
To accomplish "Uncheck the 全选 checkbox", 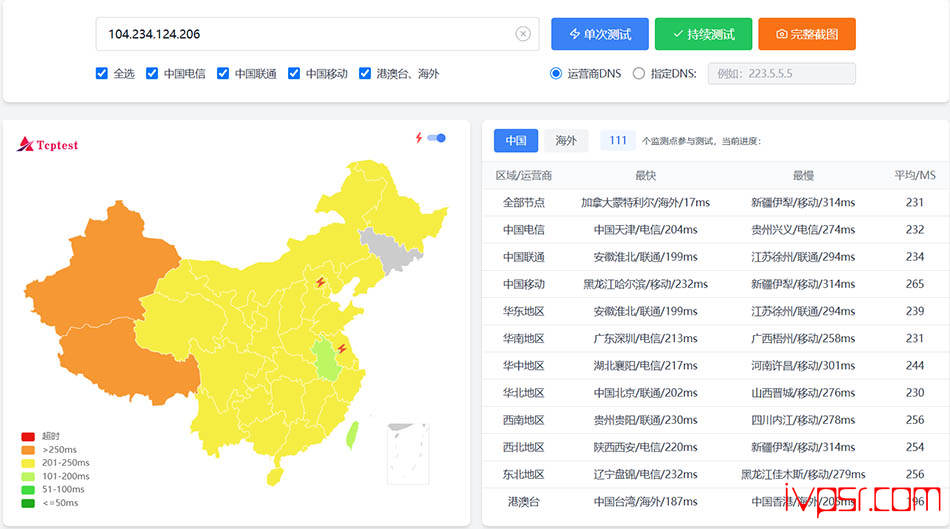I will [102, 73].
